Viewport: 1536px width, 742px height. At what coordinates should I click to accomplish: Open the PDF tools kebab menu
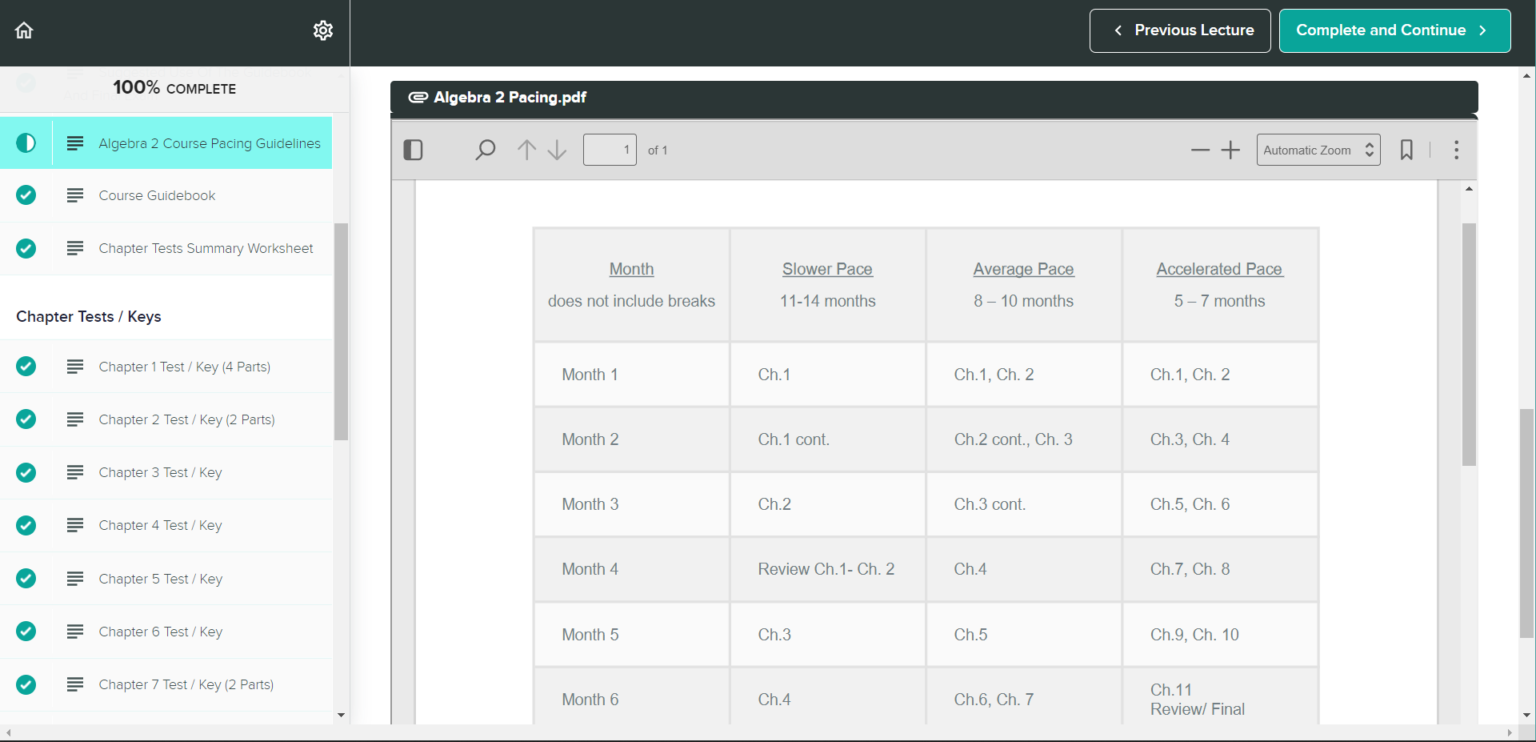point(1456,150)
